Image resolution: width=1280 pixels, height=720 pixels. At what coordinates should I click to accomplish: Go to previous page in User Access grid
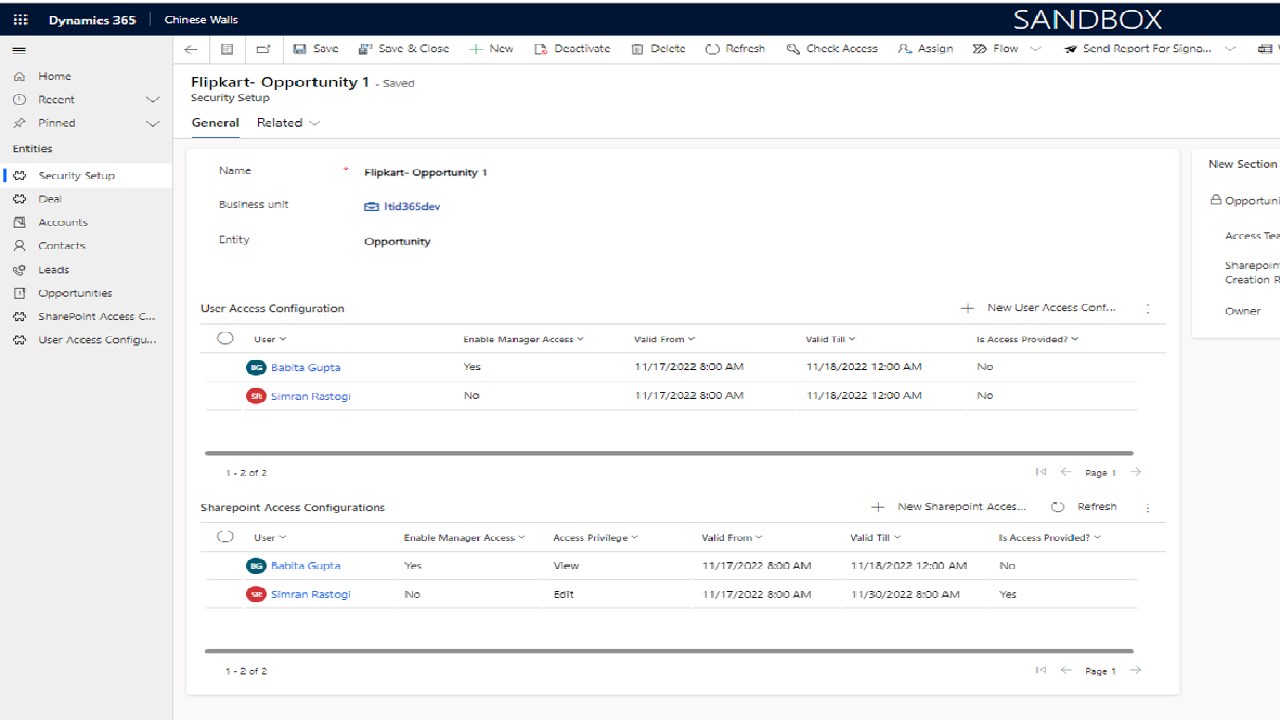click(1066, 472)
